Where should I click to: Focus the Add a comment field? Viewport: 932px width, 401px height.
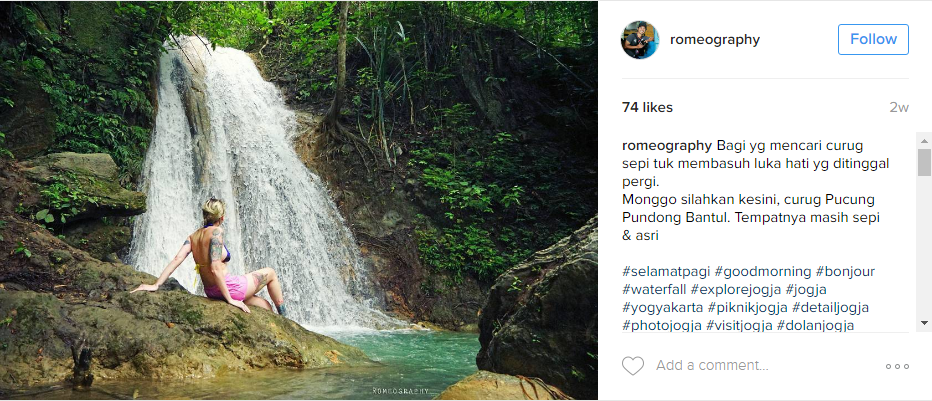[x=760, y=366]
